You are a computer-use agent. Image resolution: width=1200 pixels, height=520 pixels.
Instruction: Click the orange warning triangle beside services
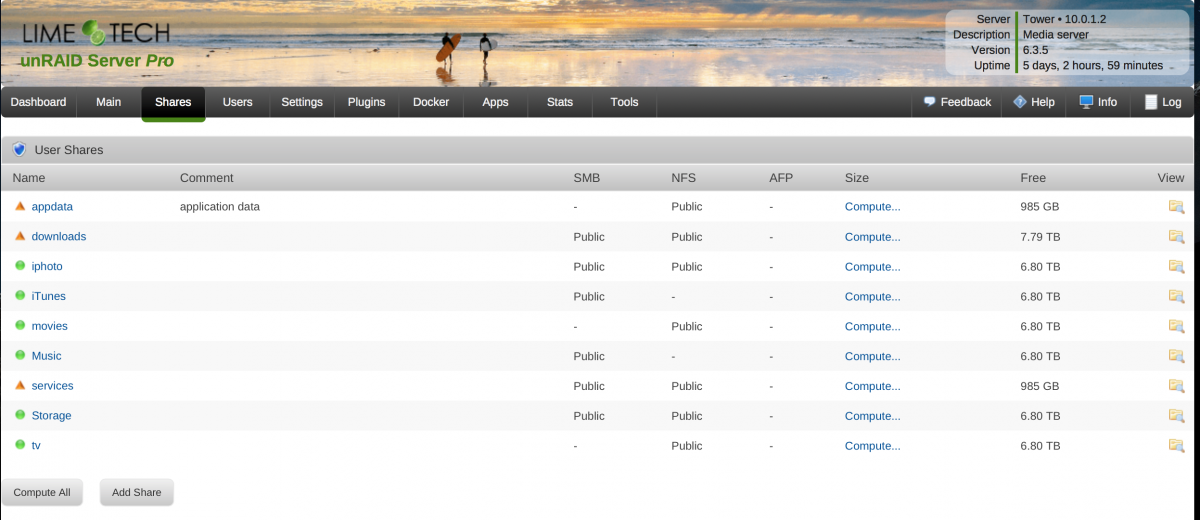pyautogui.click(x=20, y=385)
